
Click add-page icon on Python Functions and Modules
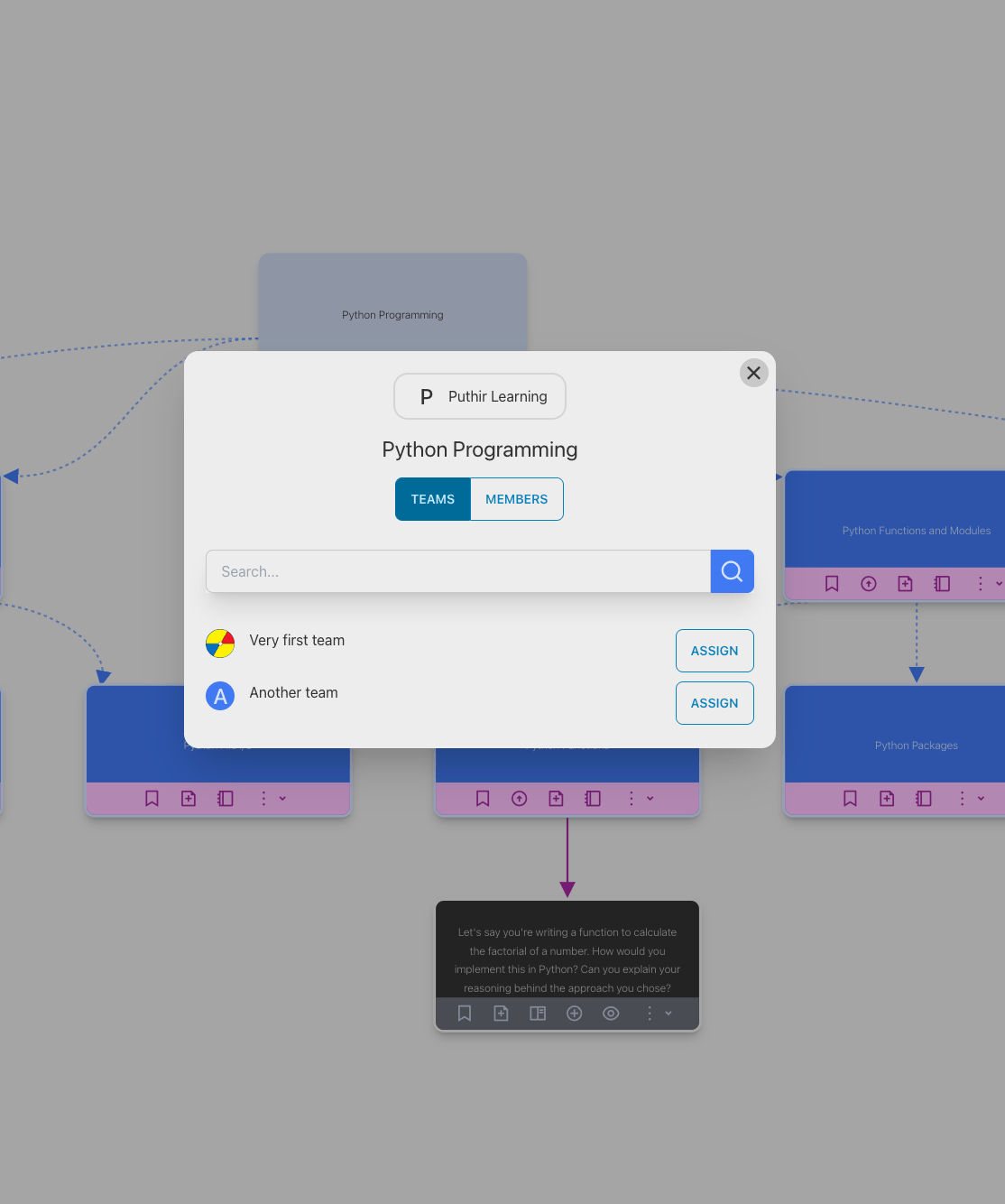pos(905,584)
